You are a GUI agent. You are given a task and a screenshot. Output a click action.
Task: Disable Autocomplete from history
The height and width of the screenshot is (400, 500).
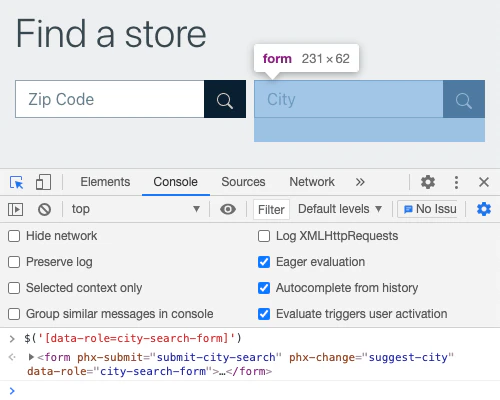coord(264,288)
